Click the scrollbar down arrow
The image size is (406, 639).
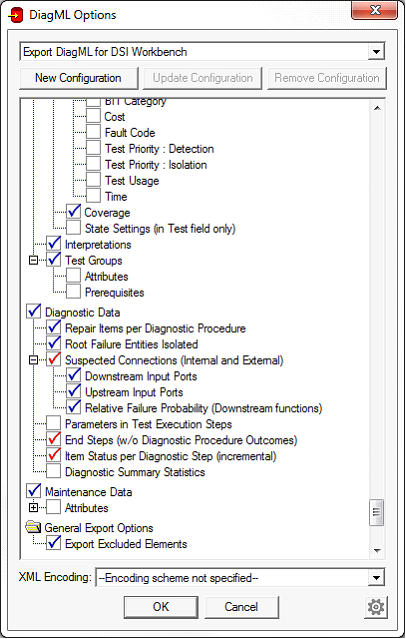tap(377, 551)
